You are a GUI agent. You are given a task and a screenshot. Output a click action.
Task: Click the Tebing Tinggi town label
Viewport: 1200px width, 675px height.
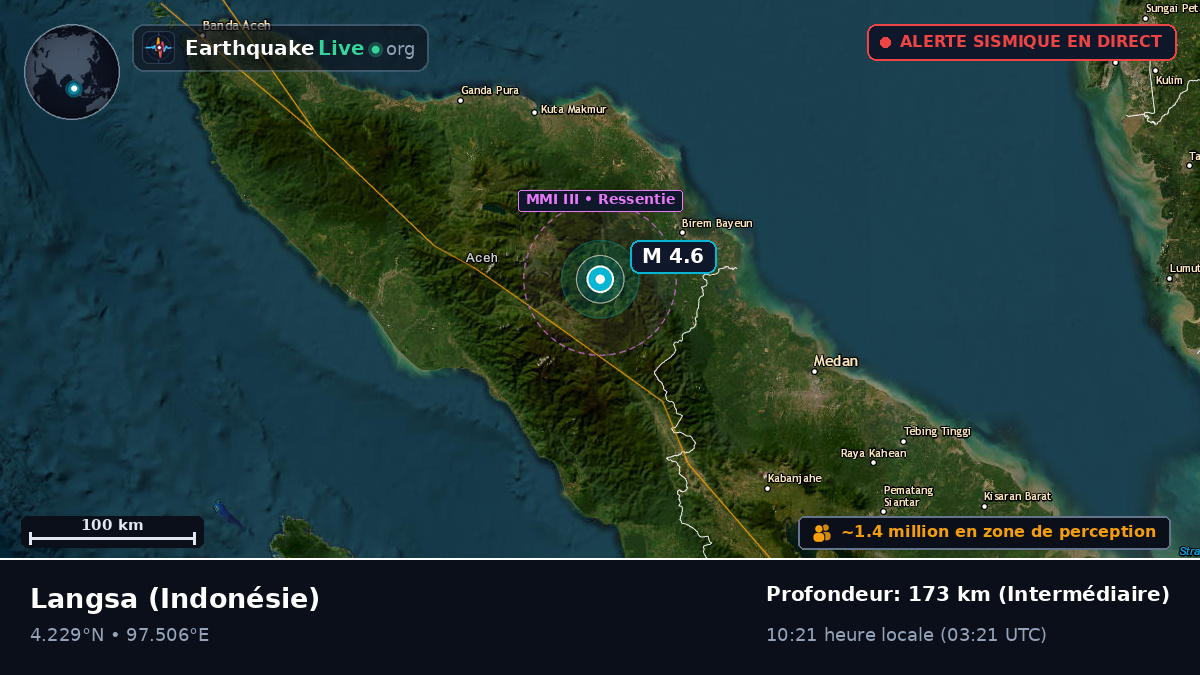coord(937,432)
